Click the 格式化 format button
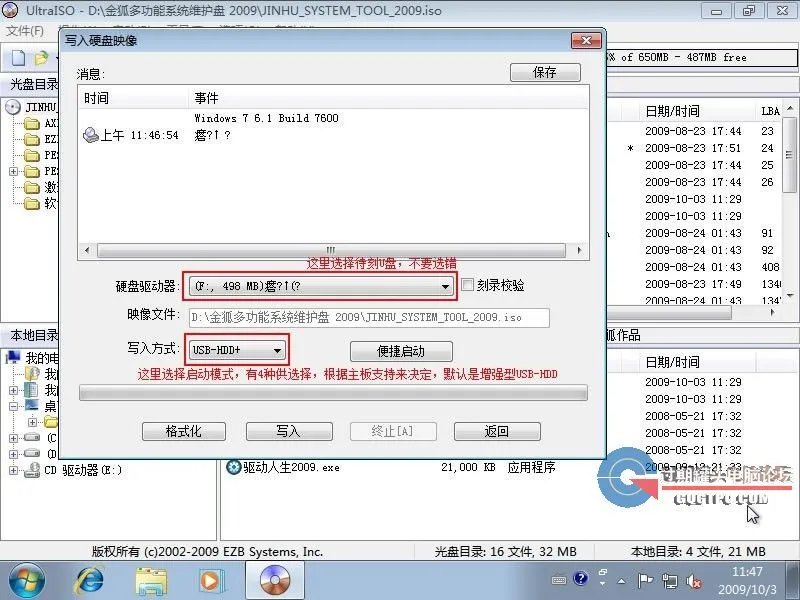The width and height of the screenshot is (800, 600). coord(184,431)
